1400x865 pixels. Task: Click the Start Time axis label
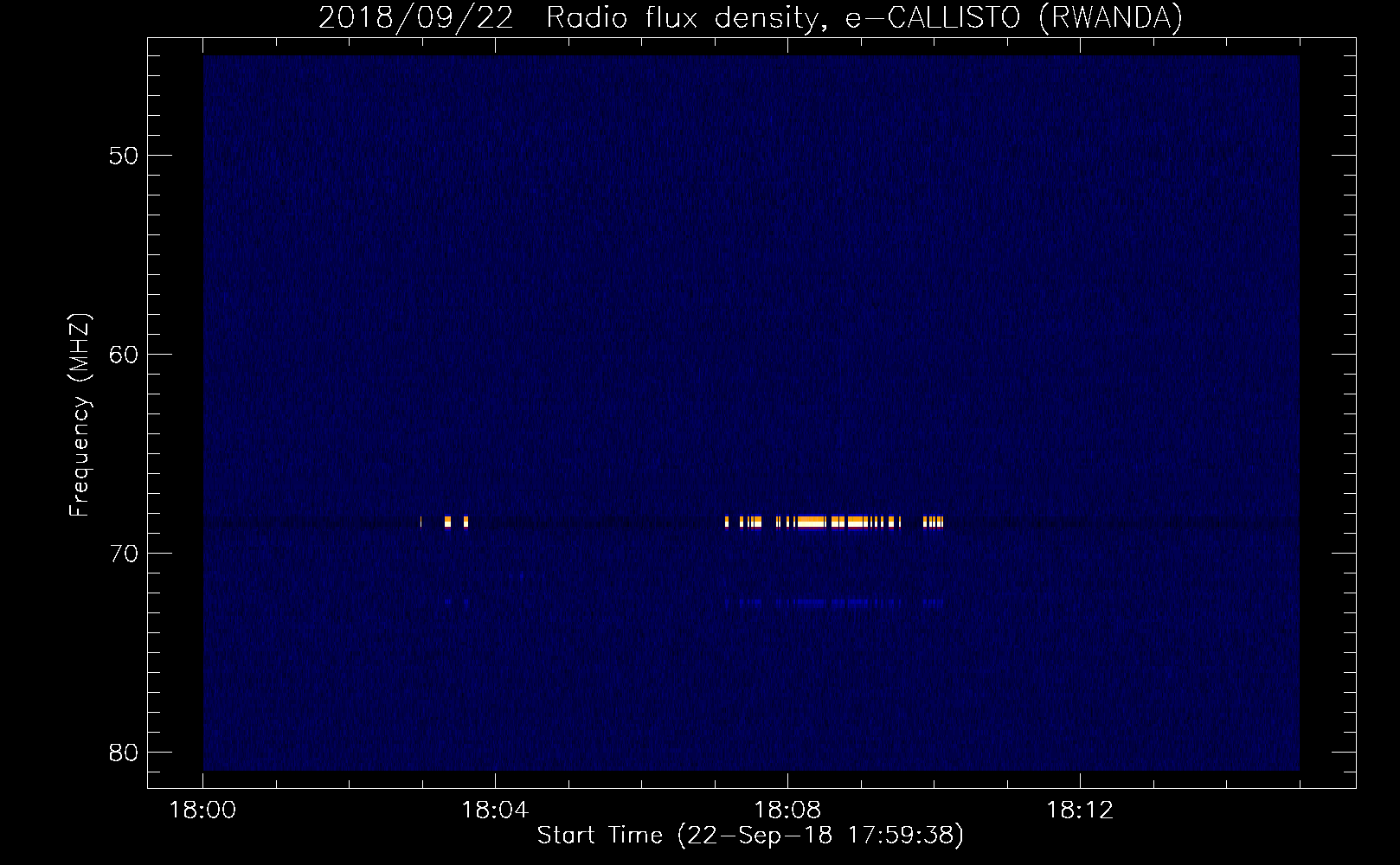[x=750, y=836]
